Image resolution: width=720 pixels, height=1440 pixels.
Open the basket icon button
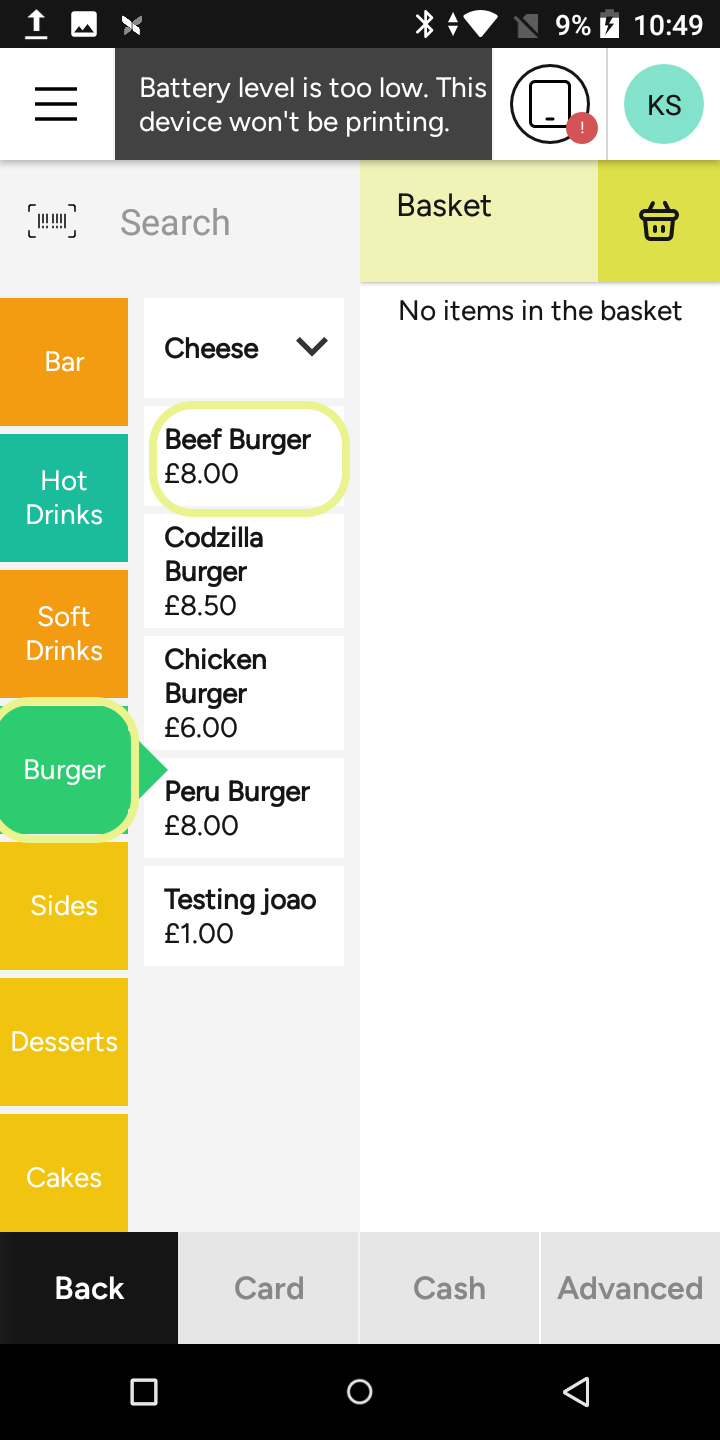tap(659, 221)
